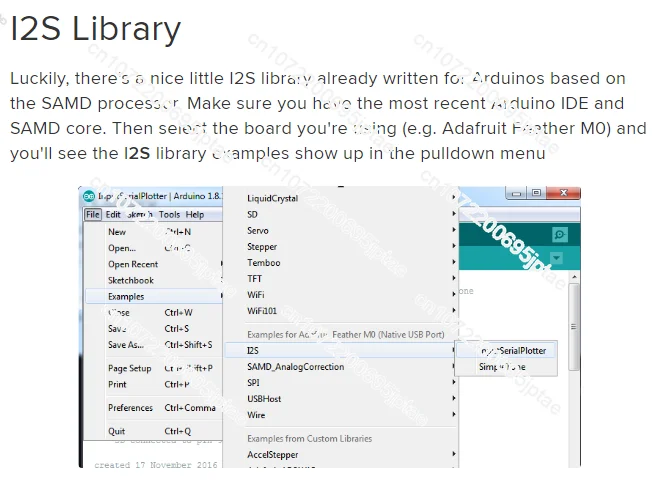Click the editor vertical scrollbar thumb
Screen dimensions: 659x493
pyautogui.click(x=574, y=327)
